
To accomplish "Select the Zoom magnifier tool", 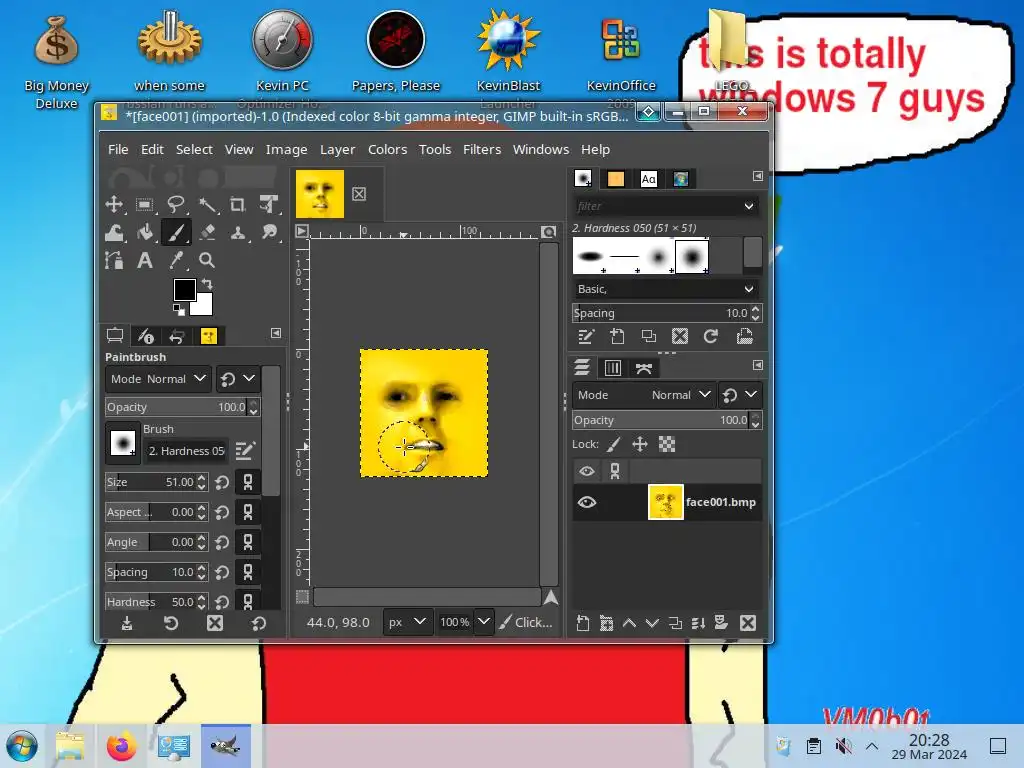I will (x=207, y=261).
